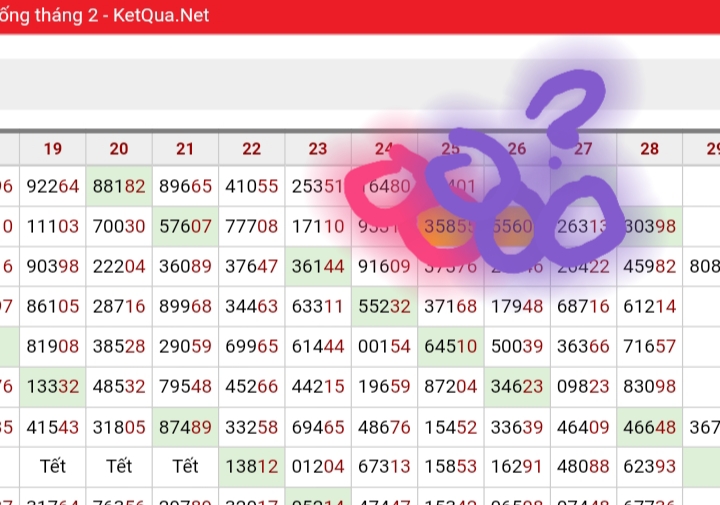Screen dimensions: 720x505
Task: Select the green cell 55232
Action: [x=384, y=307]
